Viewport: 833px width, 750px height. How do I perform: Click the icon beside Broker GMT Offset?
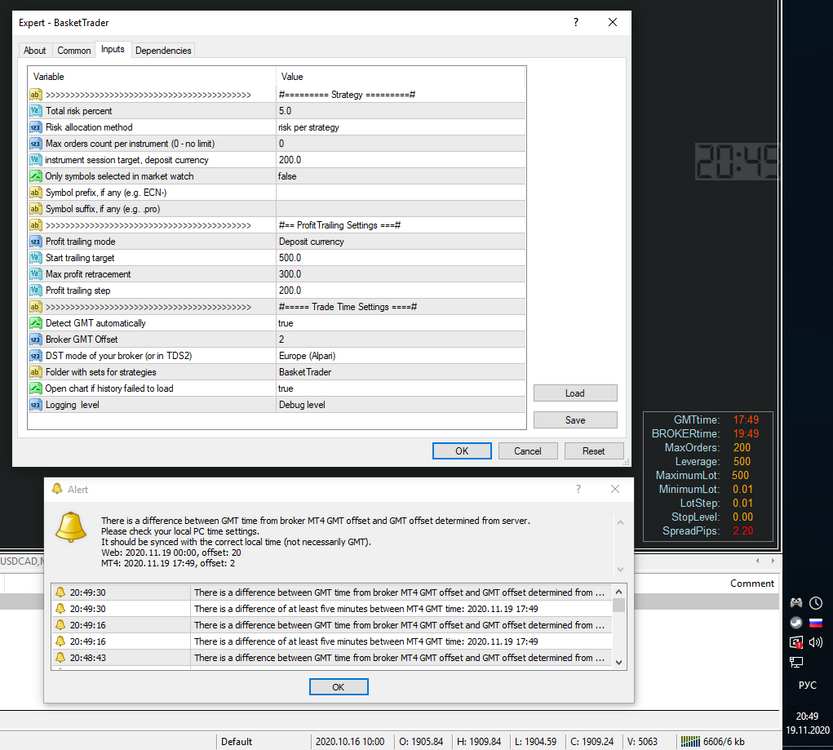click(x=35, y=339)
